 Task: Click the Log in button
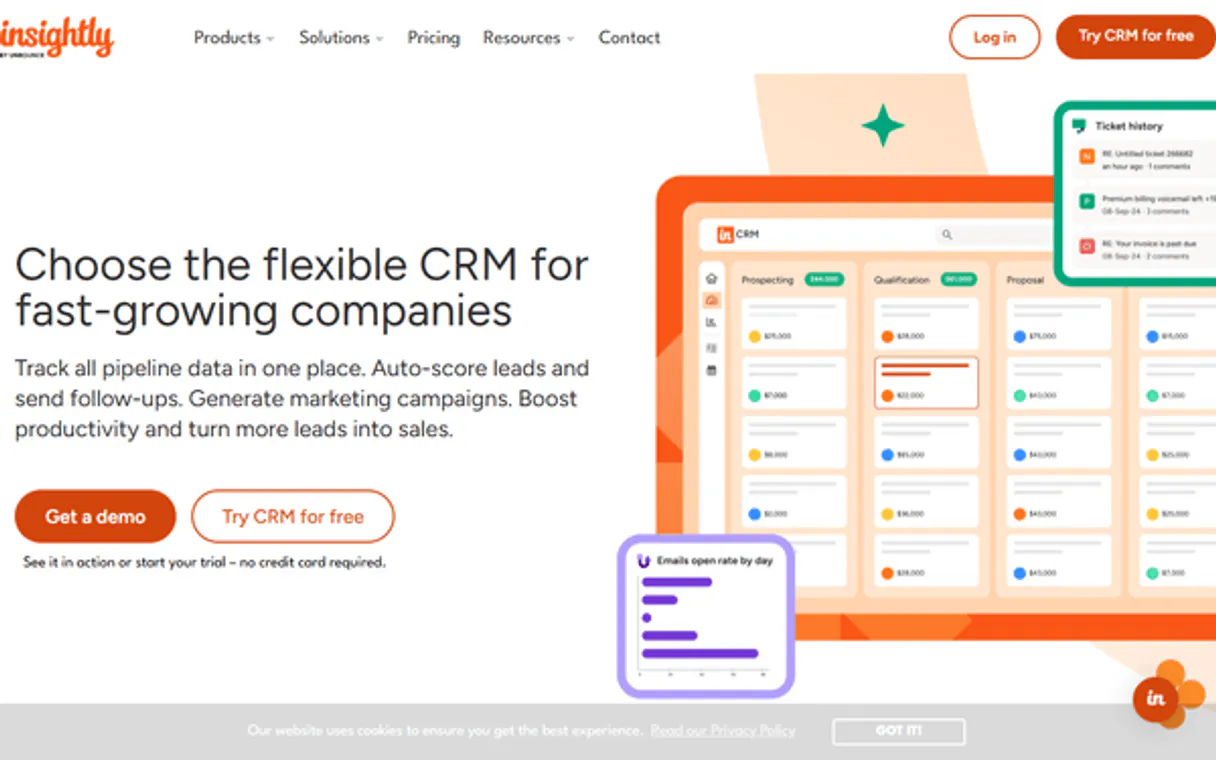click(994, 37)
